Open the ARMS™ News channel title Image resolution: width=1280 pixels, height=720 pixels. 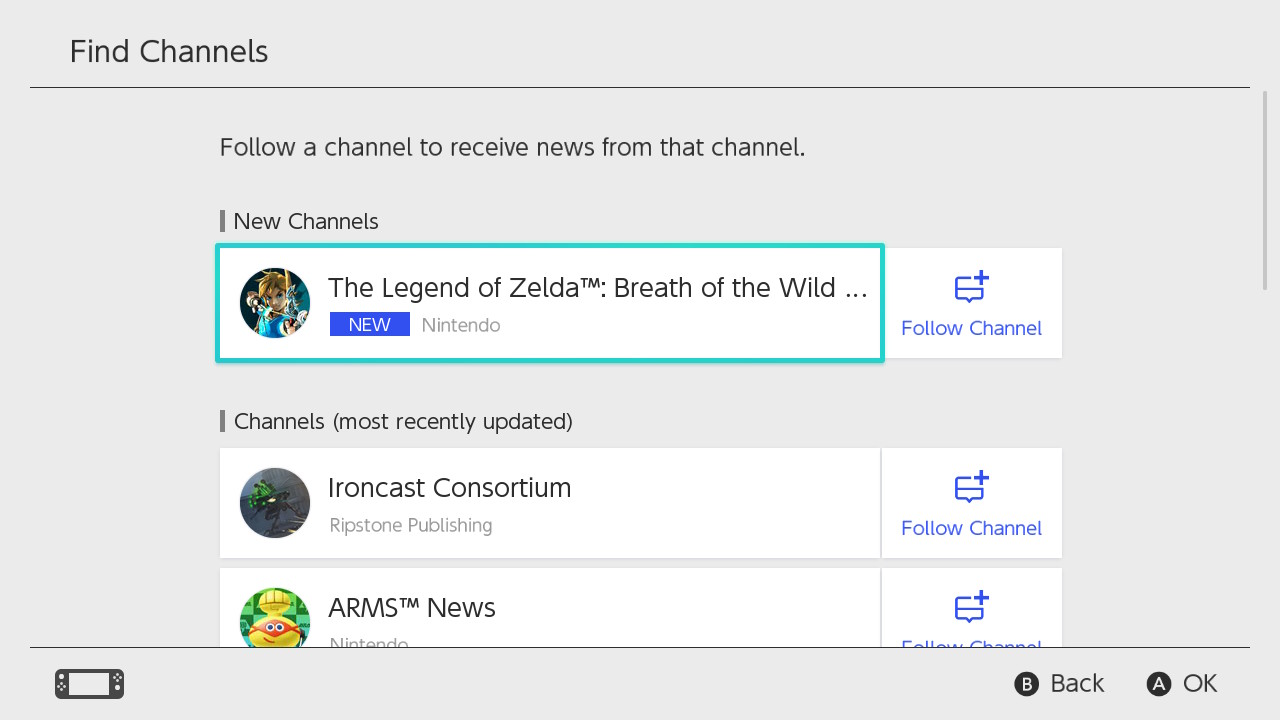(411, 608)
